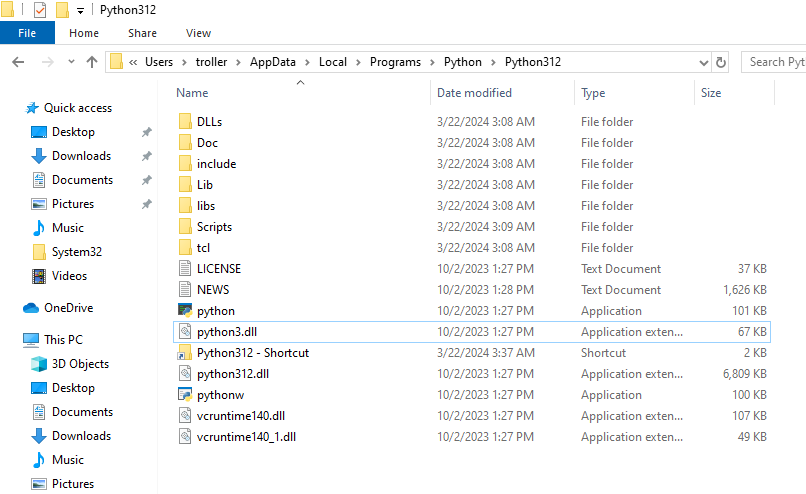Expand the recent locations dropdown arrow
The image size is (806, 494).
click(70, 62)
